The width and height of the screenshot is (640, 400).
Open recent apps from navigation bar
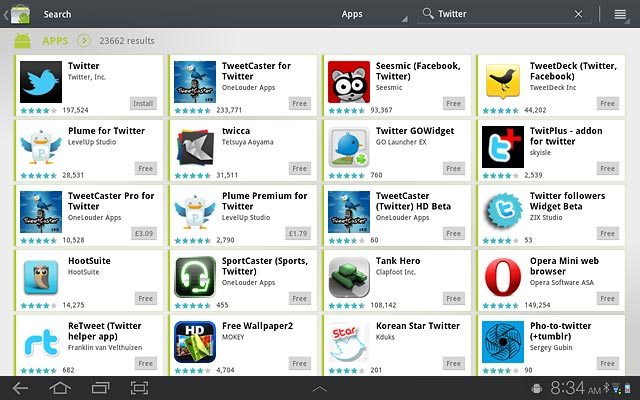(x=100, y=388)
